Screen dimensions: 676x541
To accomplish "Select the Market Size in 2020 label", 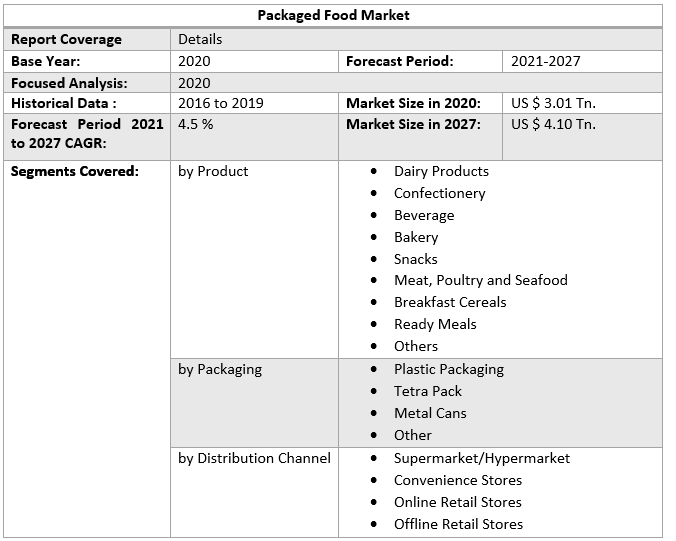I will 413,103.
